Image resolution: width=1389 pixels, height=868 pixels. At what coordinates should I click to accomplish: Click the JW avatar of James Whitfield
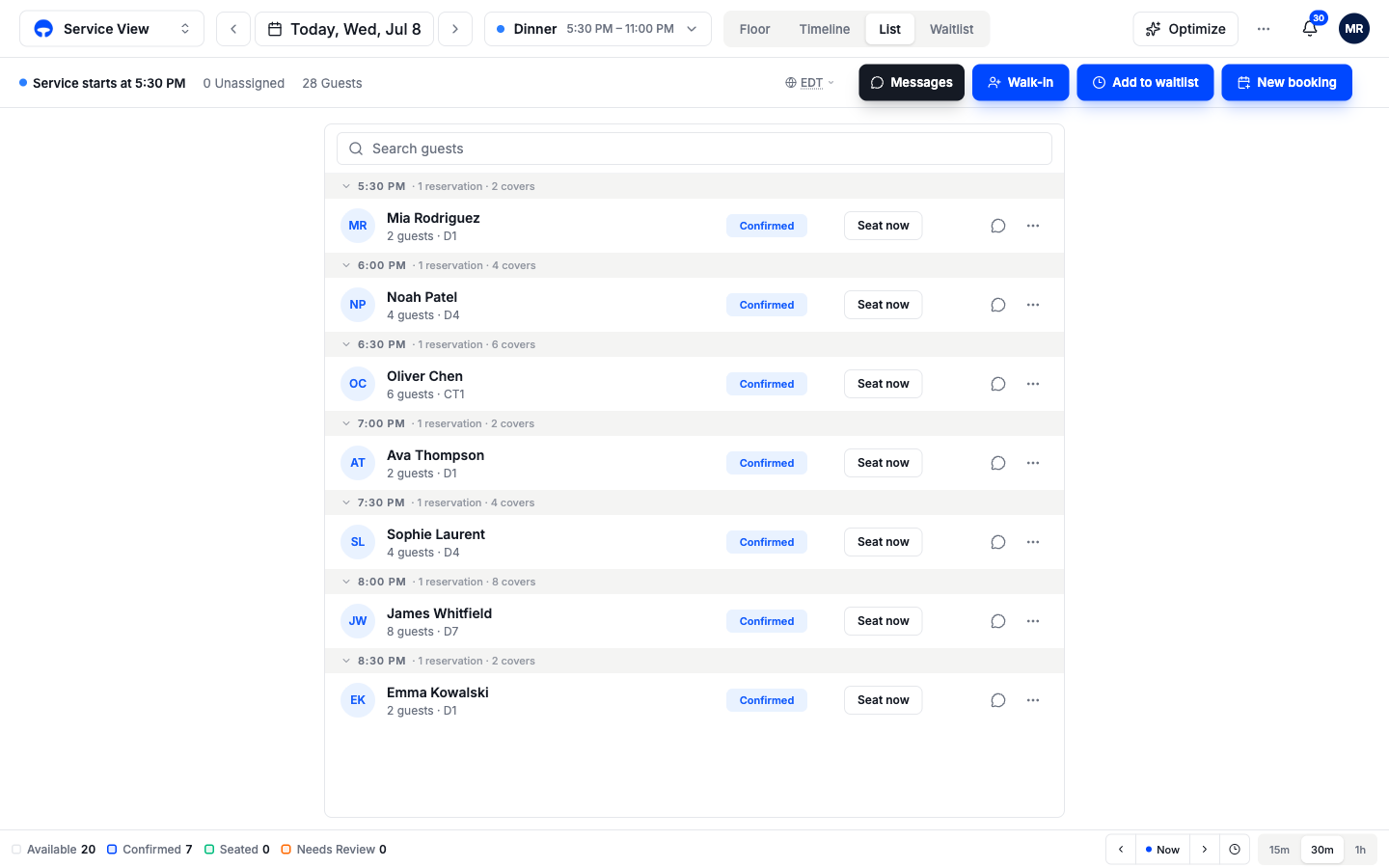coord(358,621)
